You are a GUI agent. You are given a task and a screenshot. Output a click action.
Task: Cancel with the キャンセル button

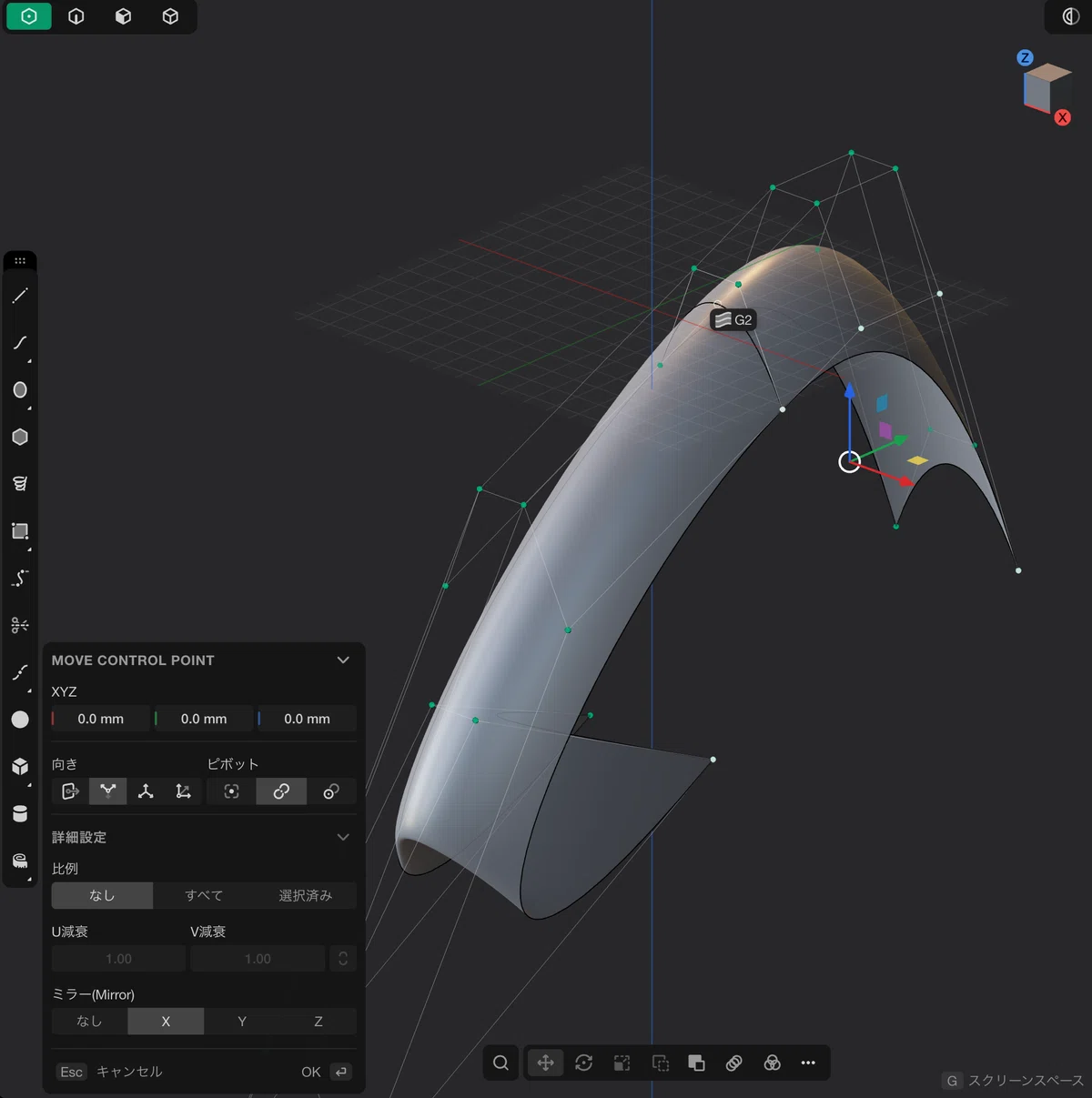129,1072
